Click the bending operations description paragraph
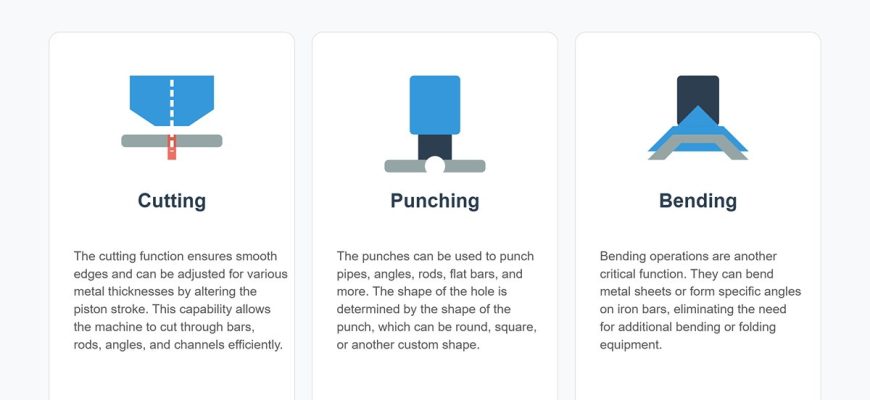 698,300
